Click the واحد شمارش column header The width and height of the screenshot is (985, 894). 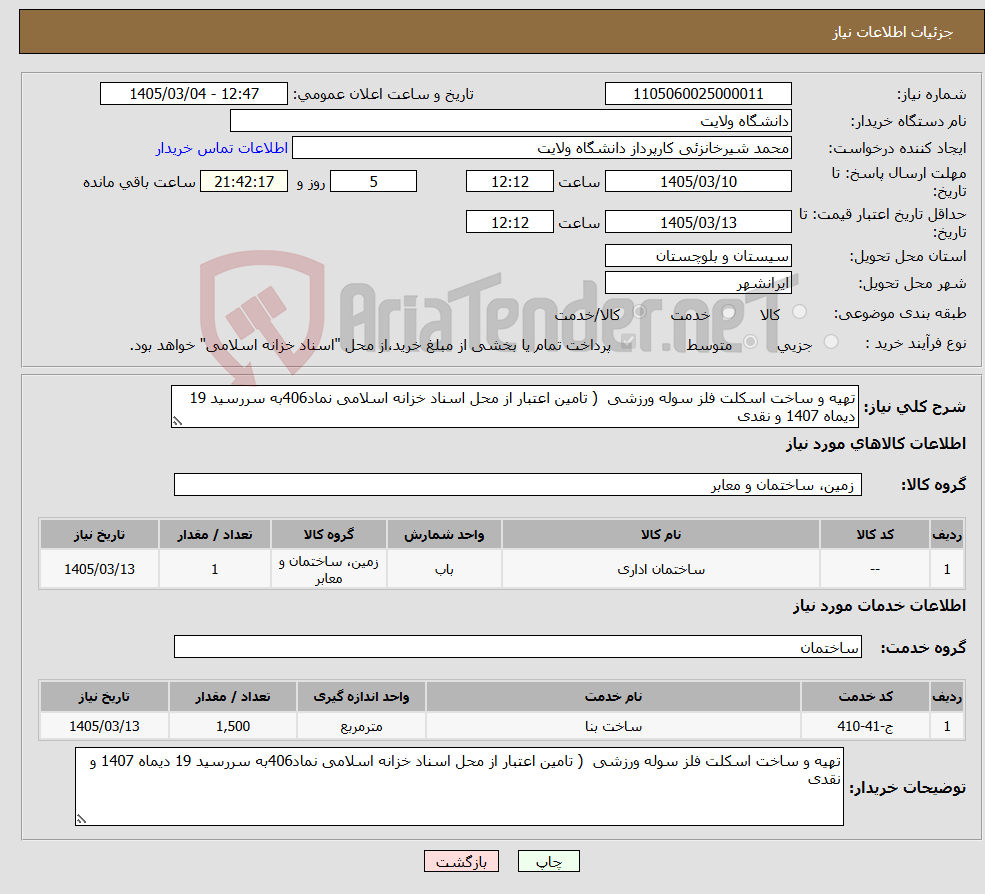444,534
